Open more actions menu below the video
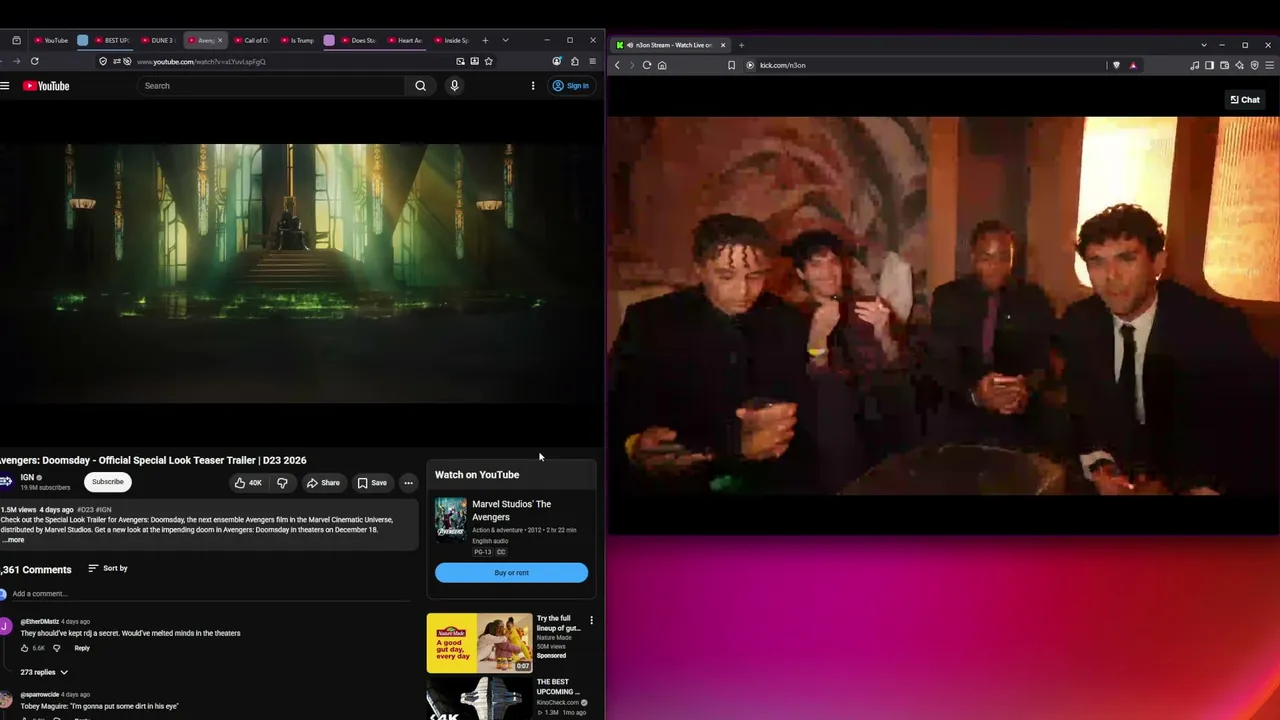This screenshot has height=720, width=1280. coord(408,483)
